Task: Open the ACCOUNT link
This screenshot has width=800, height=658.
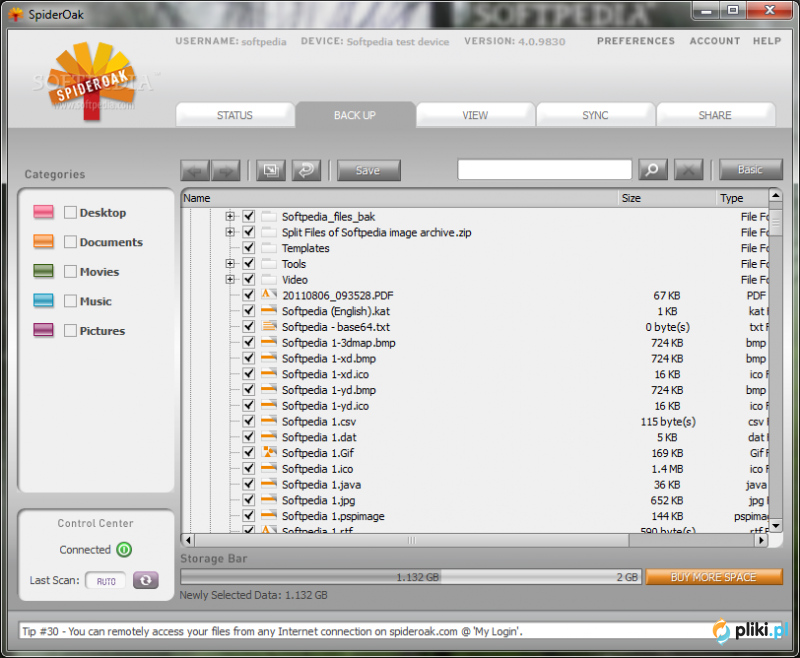Action: pyautogui.click(x=715, y=41)
